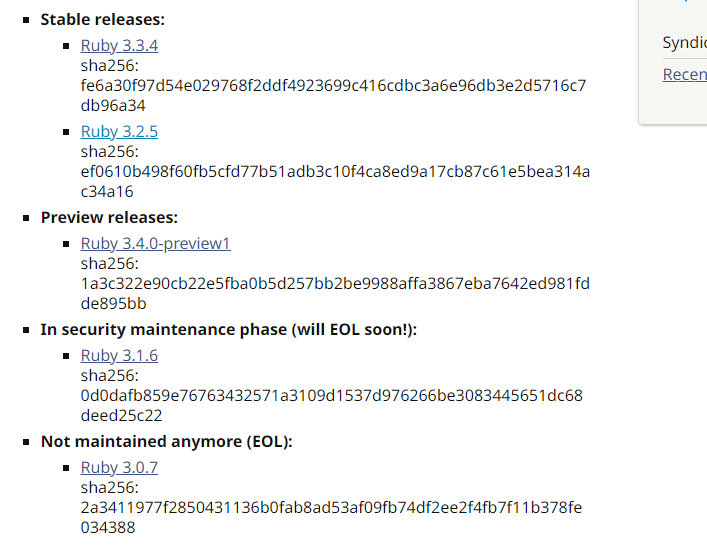This screenshot has height=546, width=707.
Task: Open the Ruby 3.3.4 download link
Action: [119, 46]
